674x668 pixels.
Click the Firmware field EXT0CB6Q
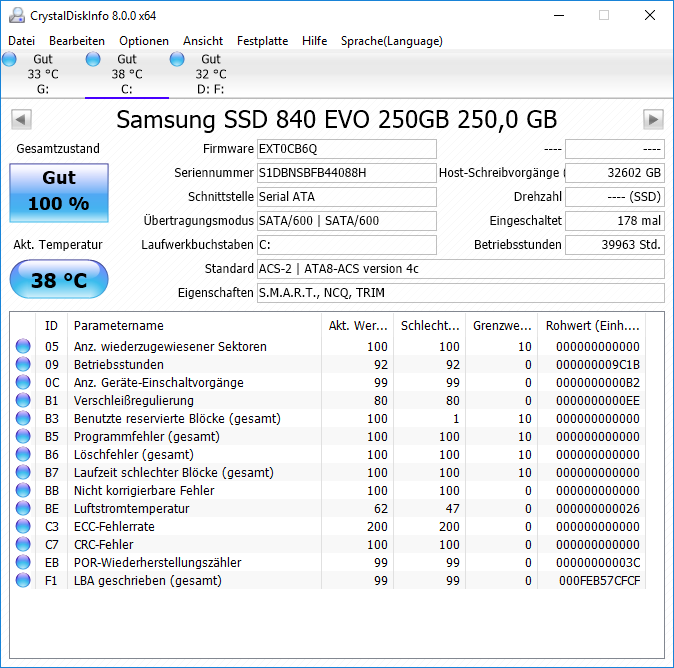346,149
